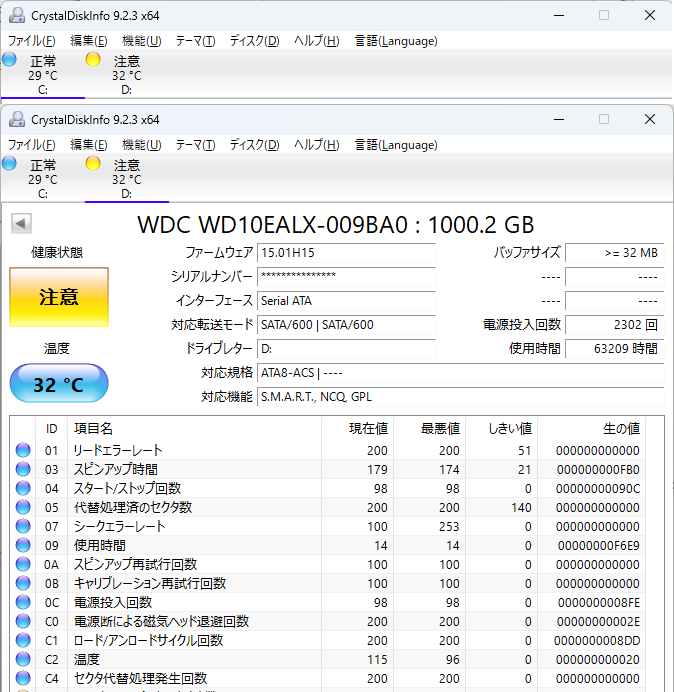Click the 項目名 column header
The height and width of the screenshot is (692, 674).
195,428
